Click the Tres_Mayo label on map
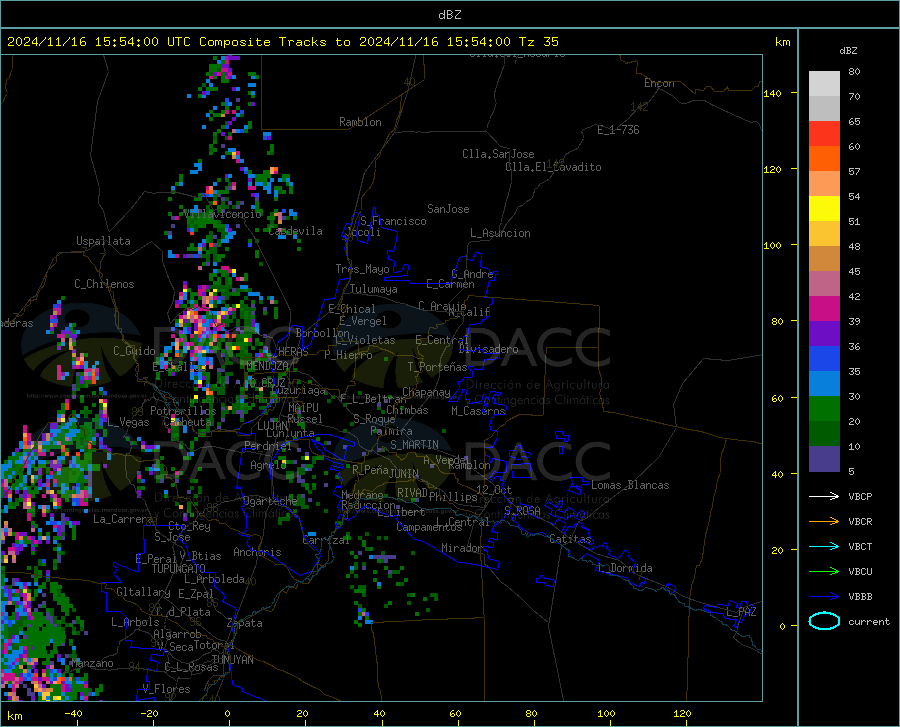The width and height of the screenshot is (900, 727). (363, 269)
